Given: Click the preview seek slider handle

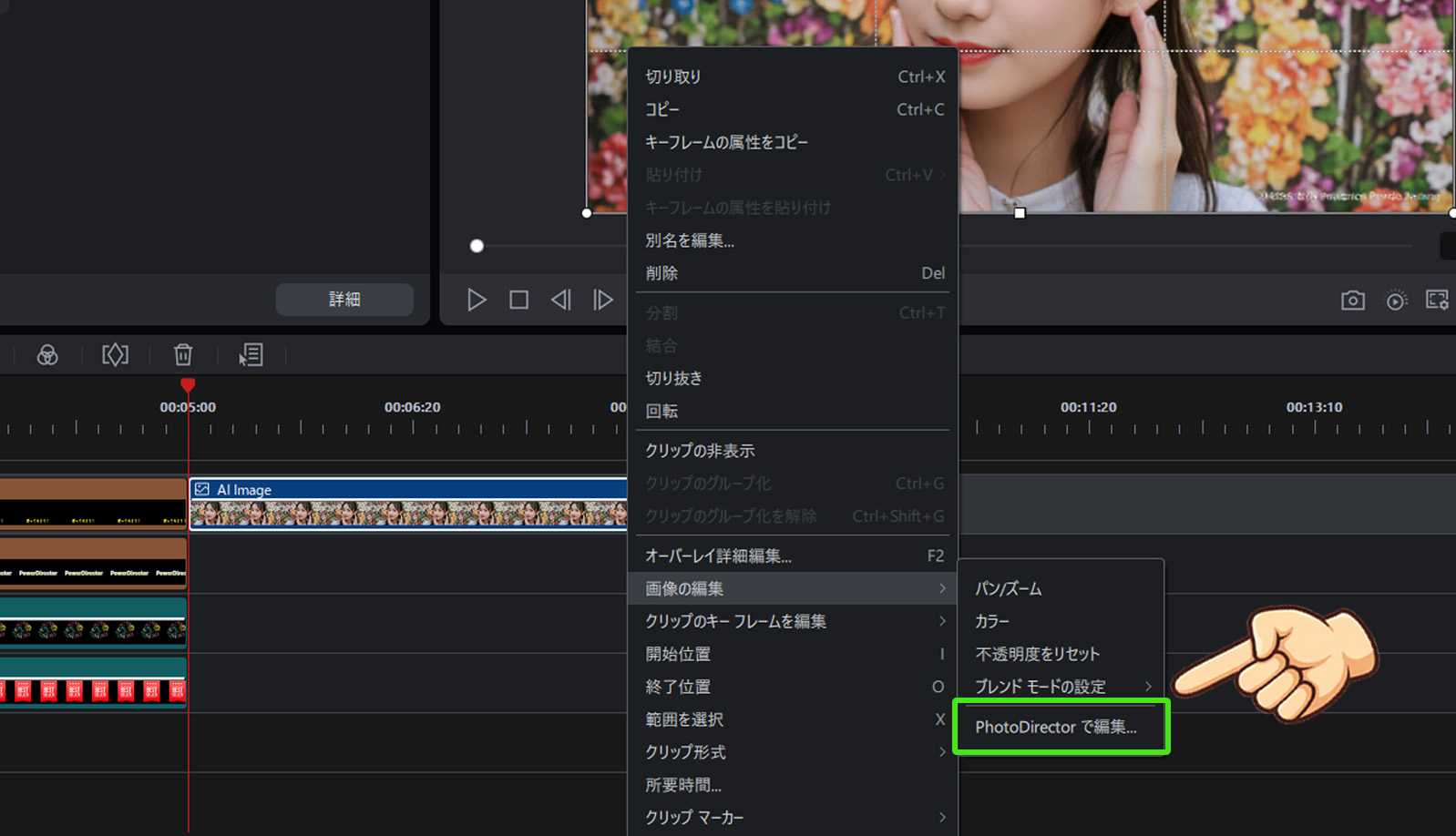Looking at the screenshot, I should (x=477, y=246).
